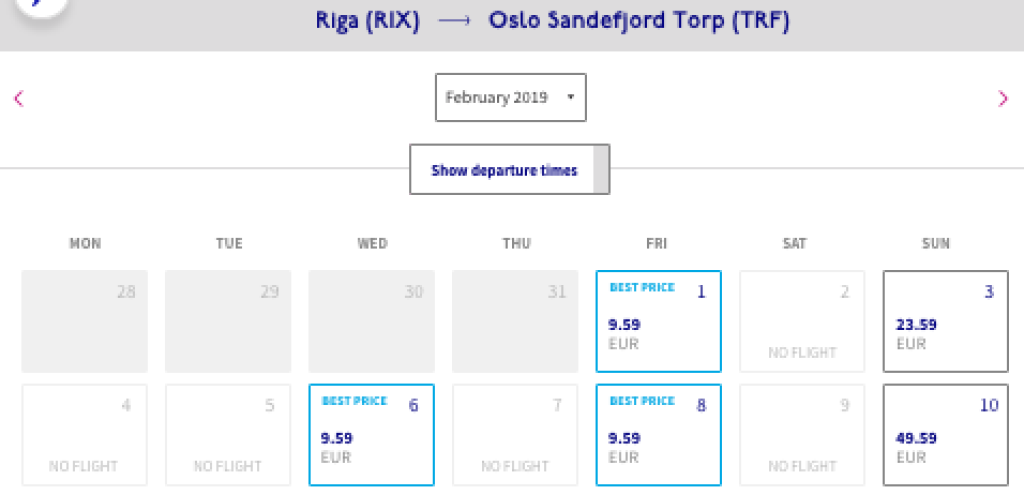Click Saturday 9 no-flight date cell
Viewport: 1024px width, 495px height.
point(802,435)
